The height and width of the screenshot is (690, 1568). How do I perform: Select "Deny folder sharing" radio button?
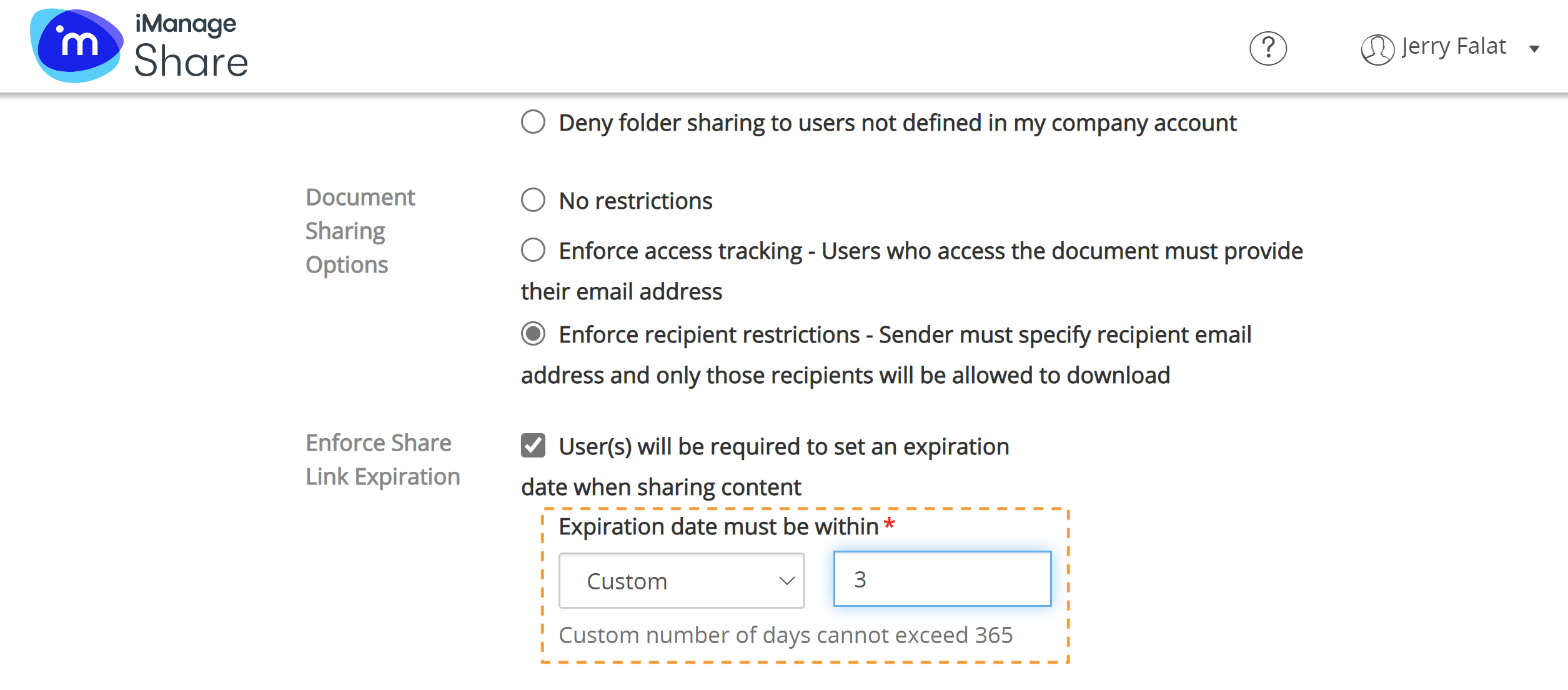[x=533, y=122]
